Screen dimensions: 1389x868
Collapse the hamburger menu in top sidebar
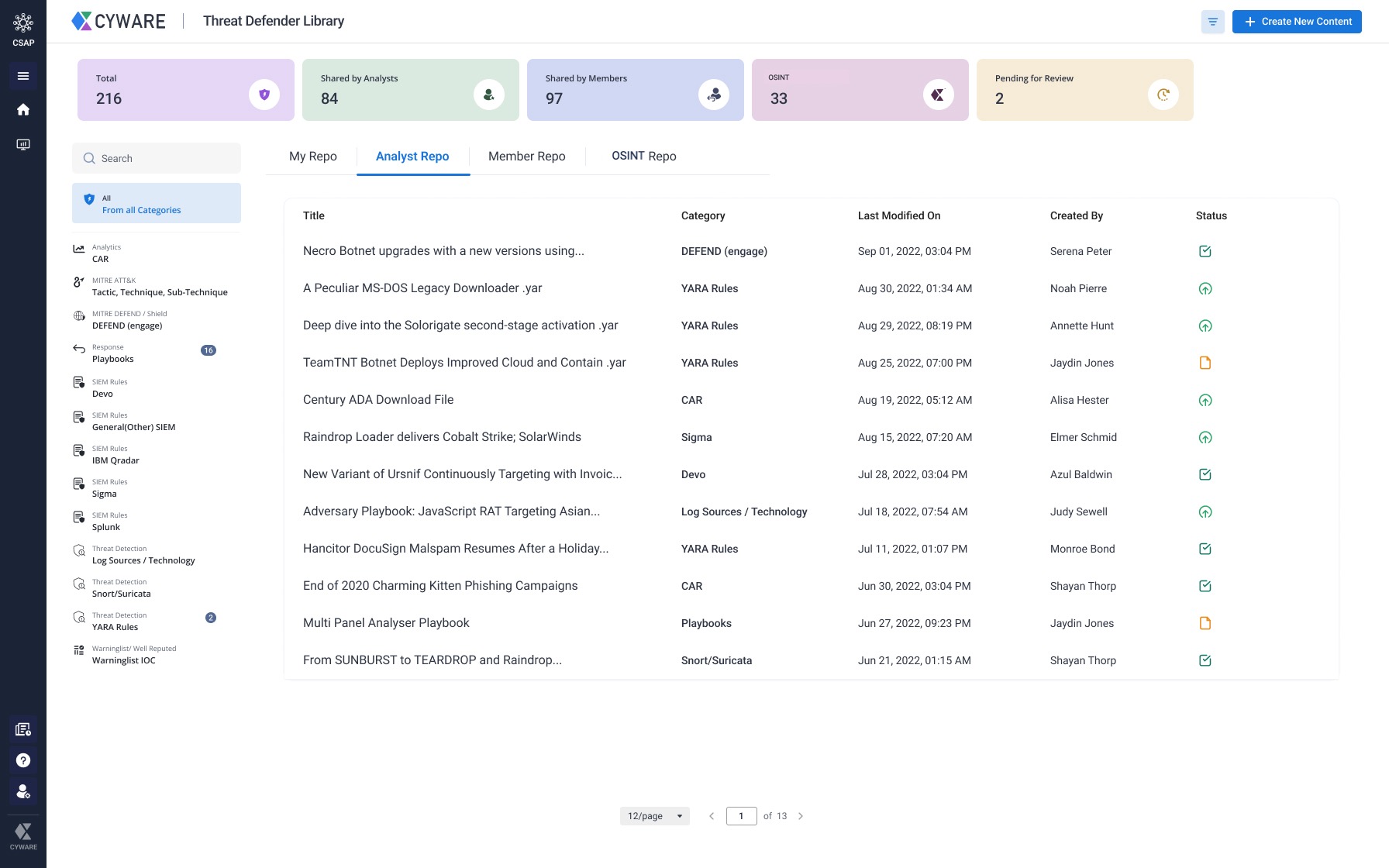click(23, 76)
